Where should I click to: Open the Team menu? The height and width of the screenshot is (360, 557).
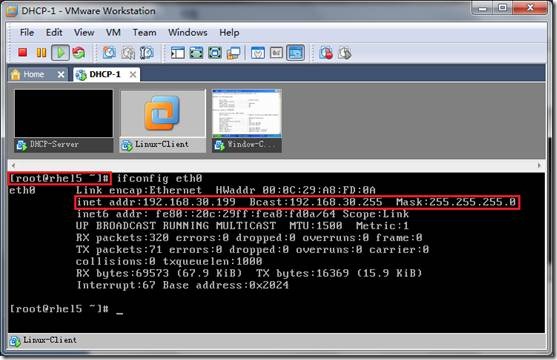point(144,32)
